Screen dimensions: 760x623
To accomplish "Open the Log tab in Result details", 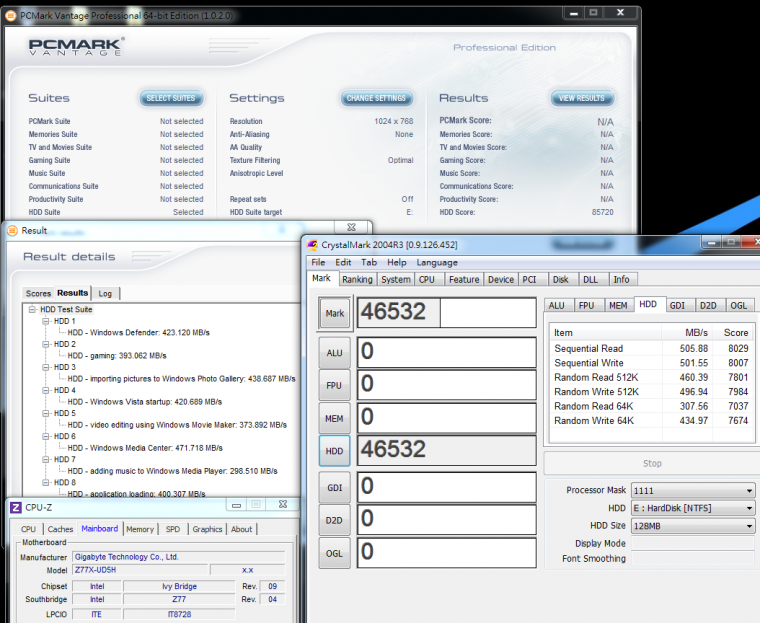I will [x=105, y=293].
